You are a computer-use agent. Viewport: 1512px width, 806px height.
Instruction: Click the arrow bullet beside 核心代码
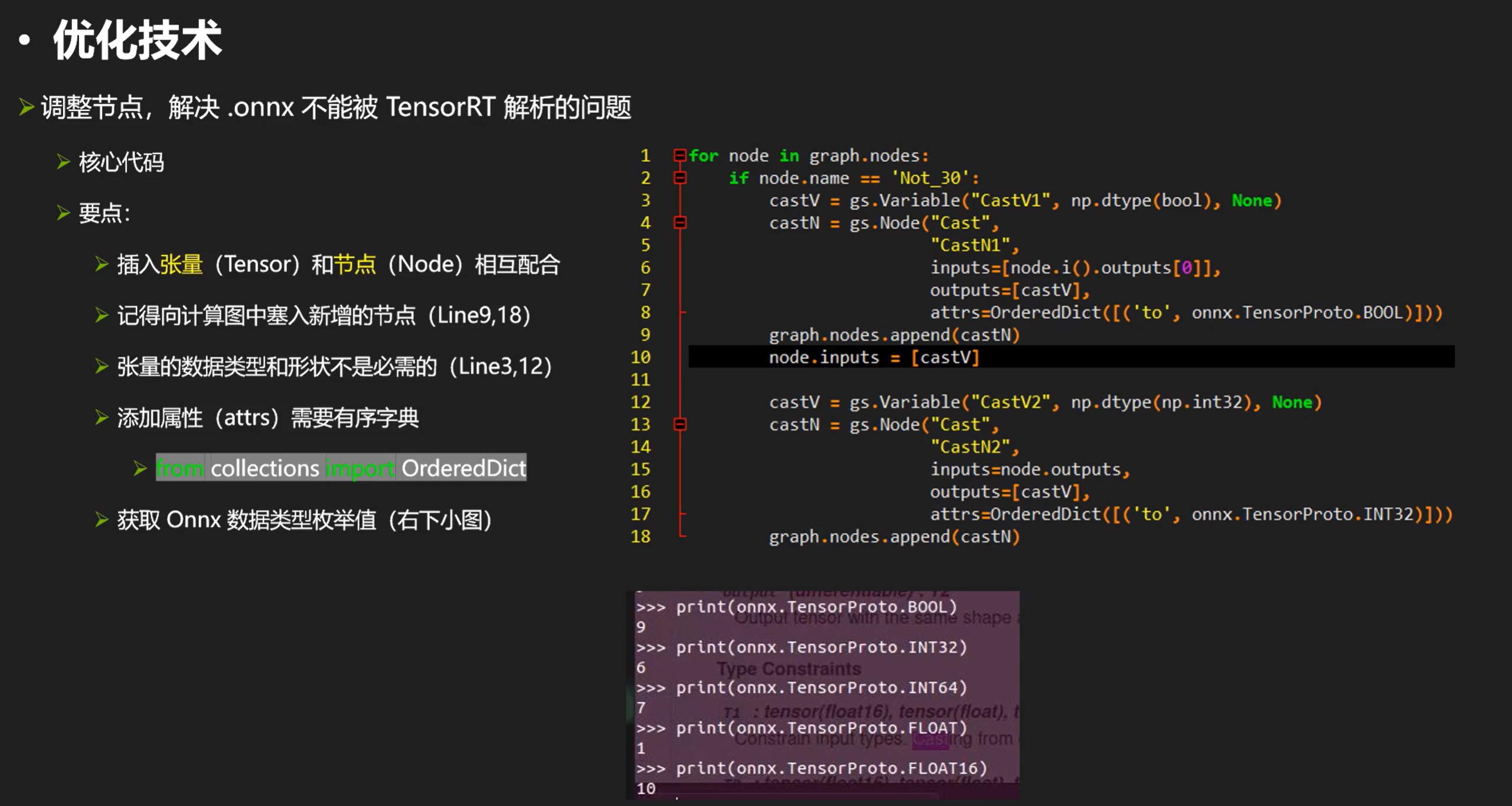tap(63, 161)
